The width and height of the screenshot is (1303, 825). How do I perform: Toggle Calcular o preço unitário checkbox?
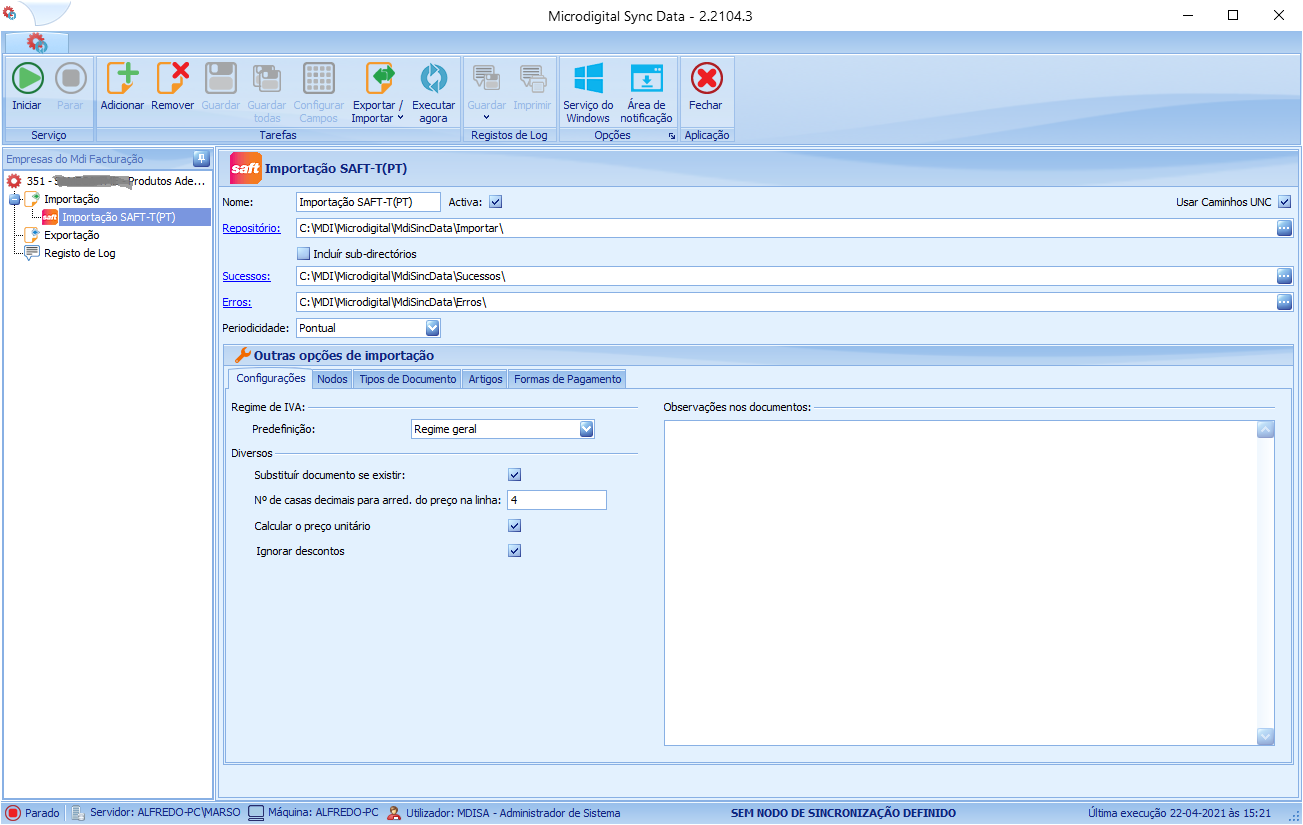click(x=515, y=526)
